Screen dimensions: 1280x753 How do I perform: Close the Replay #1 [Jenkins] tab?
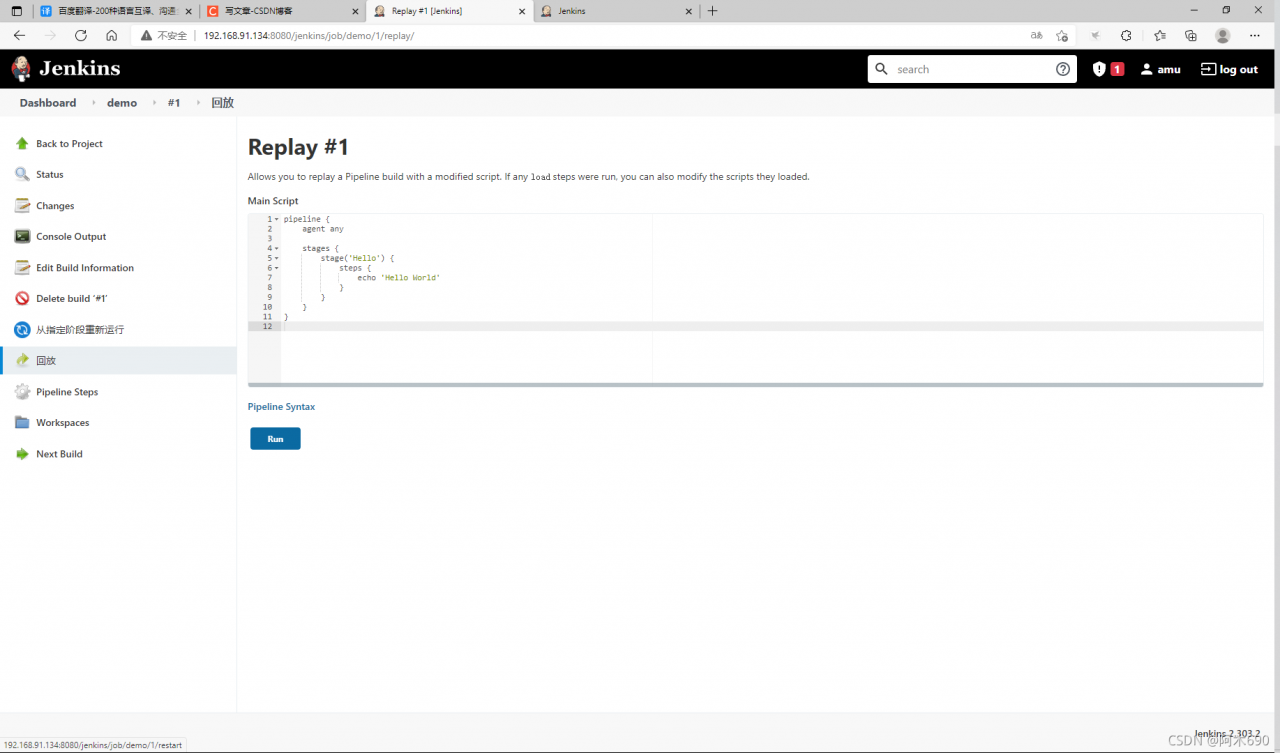pos(521,11)
